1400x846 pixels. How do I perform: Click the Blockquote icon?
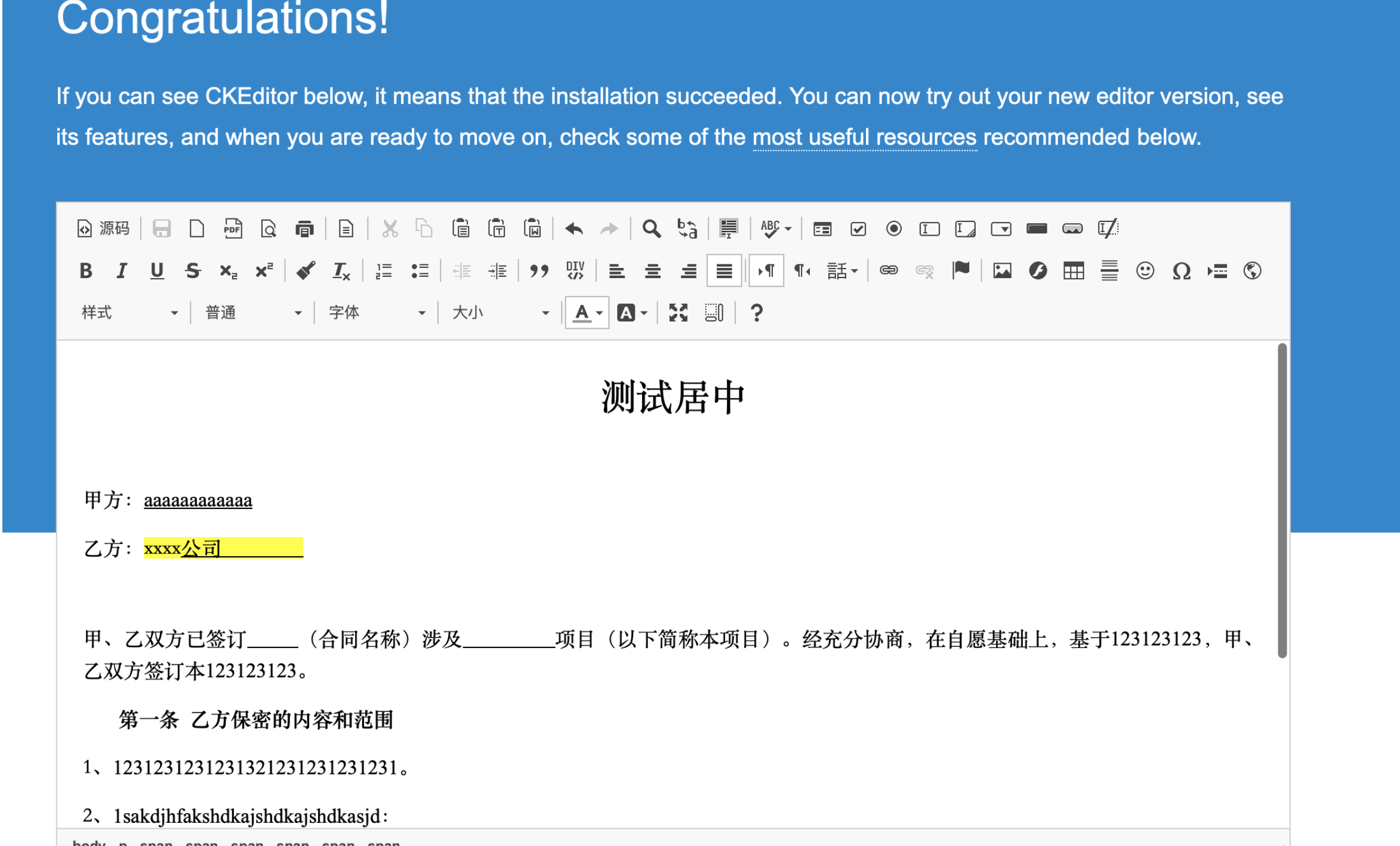point(539,271)
